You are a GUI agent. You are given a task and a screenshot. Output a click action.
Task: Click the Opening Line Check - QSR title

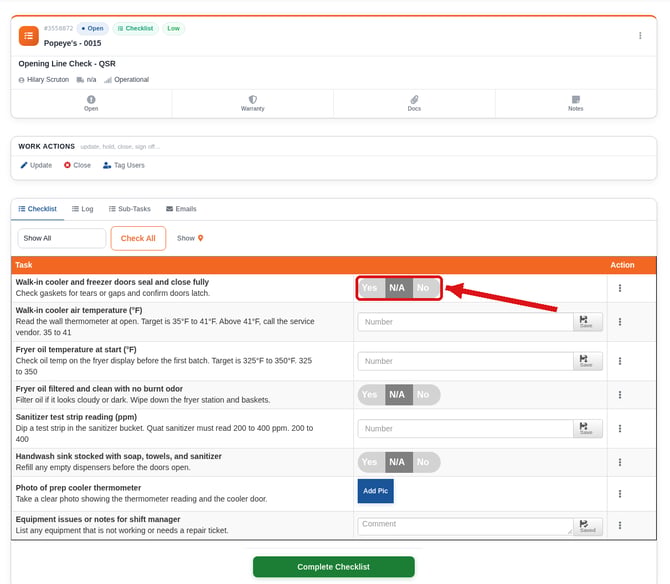click(x=67, y=64)
